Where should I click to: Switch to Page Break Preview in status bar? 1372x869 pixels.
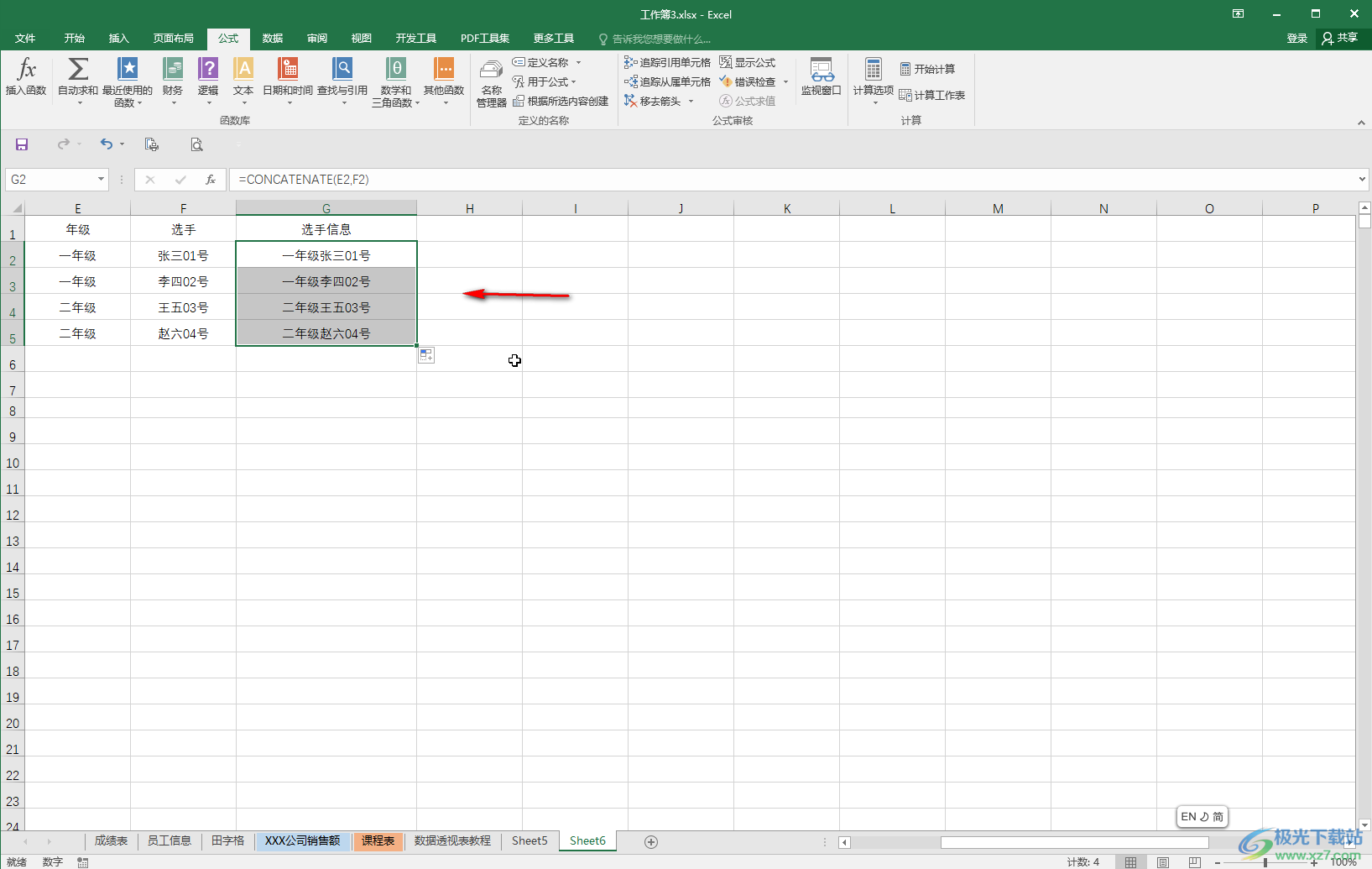pos(1195,861)
